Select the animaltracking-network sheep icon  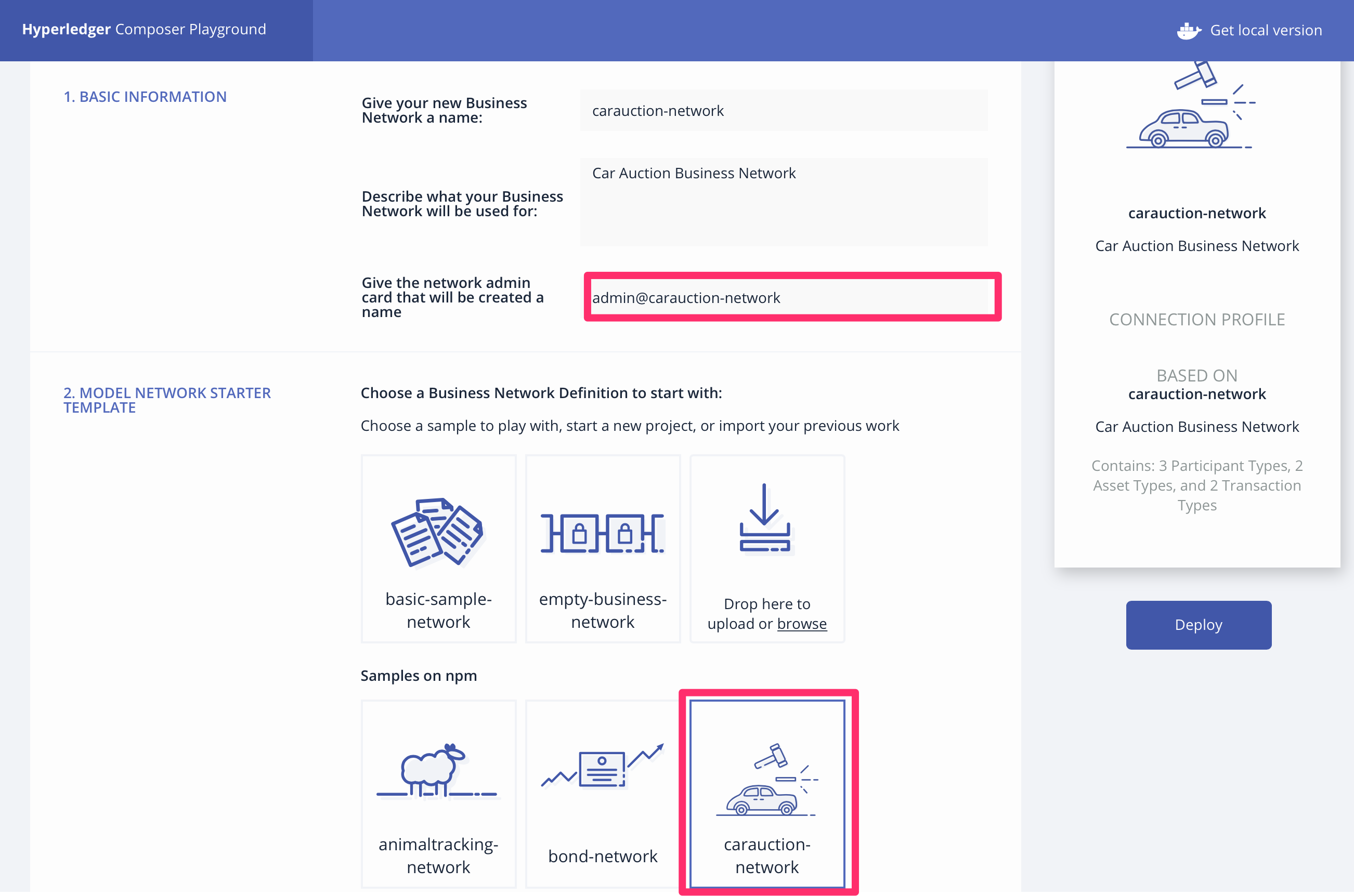(437, 770)
